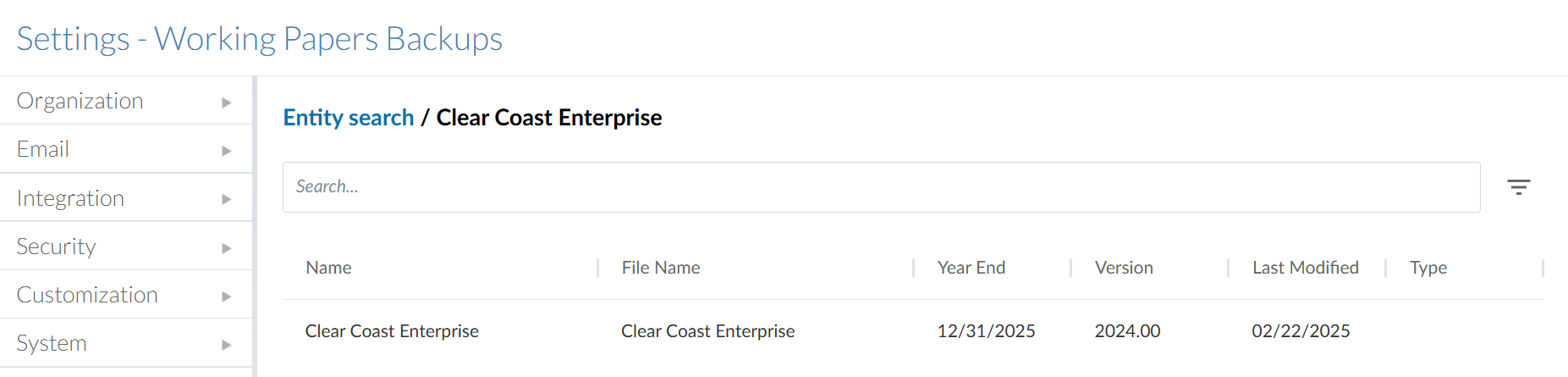Sort by Last Modified column header

1305,268
